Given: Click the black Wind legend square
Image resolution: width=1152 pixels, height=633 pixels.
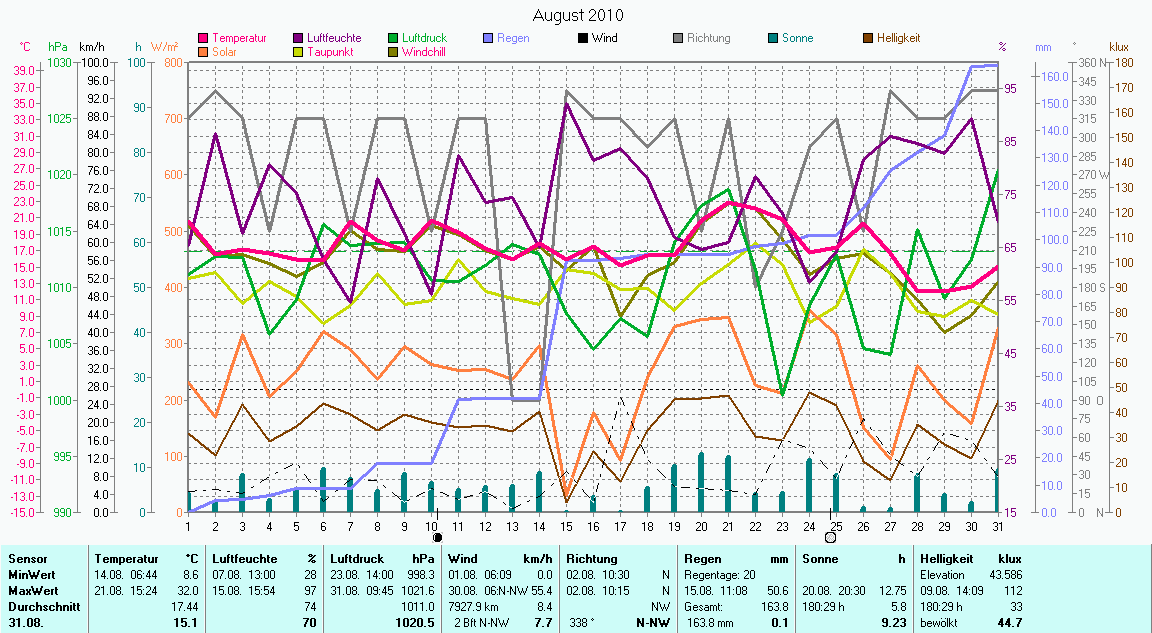Looking at the screenshot, I should pyautogui.click(x=583, y=38).
